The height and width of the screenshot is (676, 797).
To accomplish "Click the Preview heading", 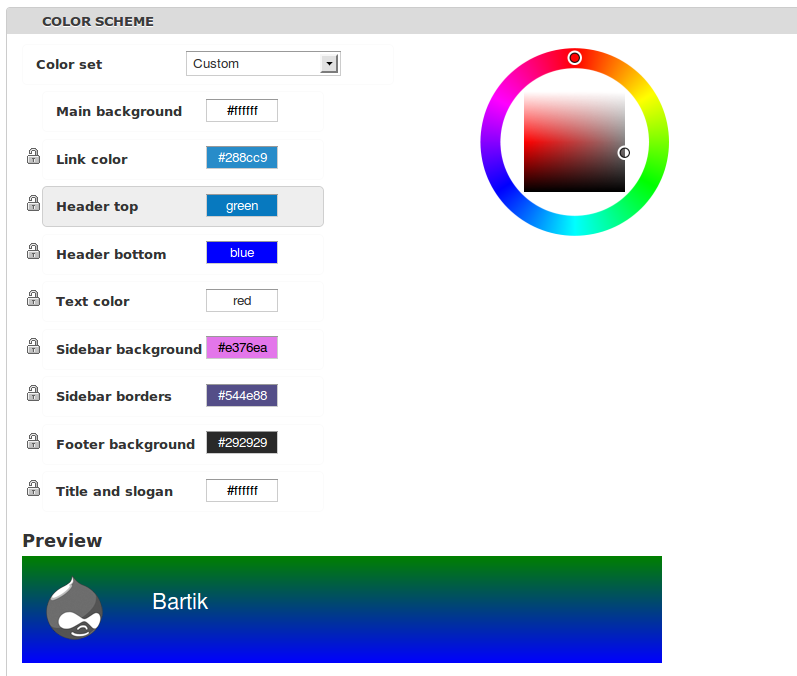I will pyautogui.click(x=62, y=540).
